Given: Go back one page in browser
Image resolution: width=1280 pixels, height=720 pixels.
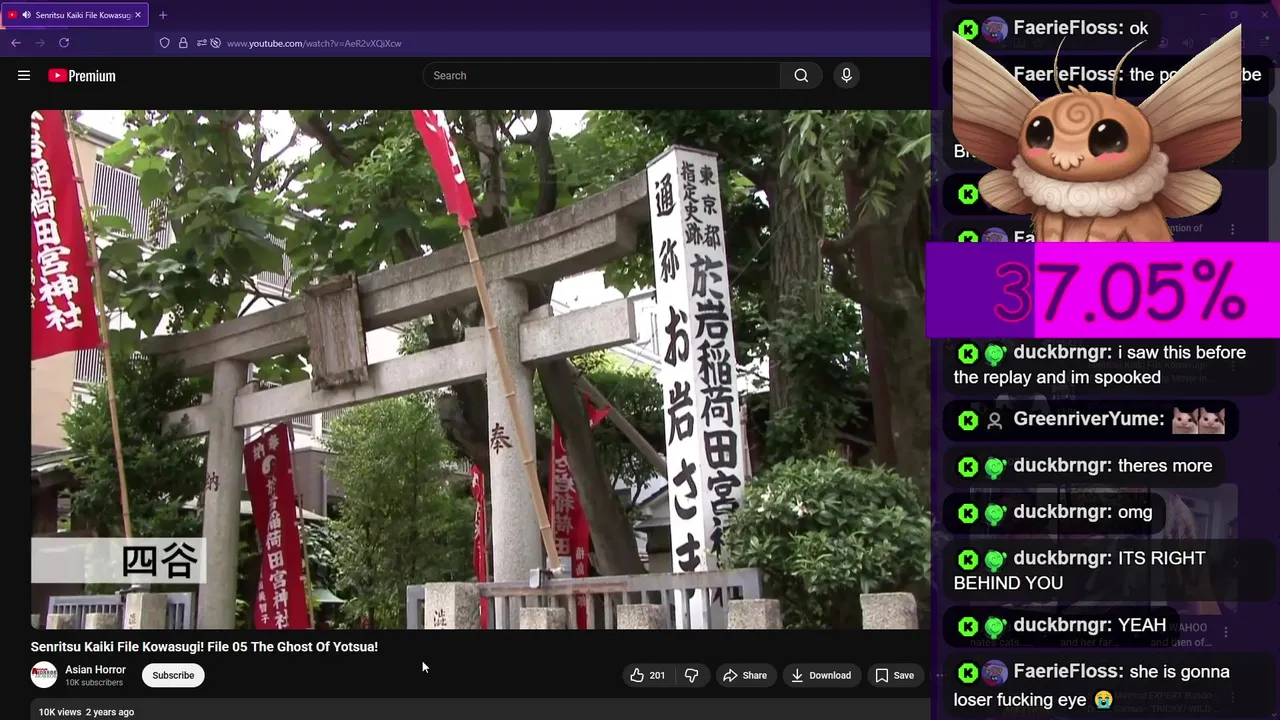Looking at the screenshot, I should tap(16, 43).
